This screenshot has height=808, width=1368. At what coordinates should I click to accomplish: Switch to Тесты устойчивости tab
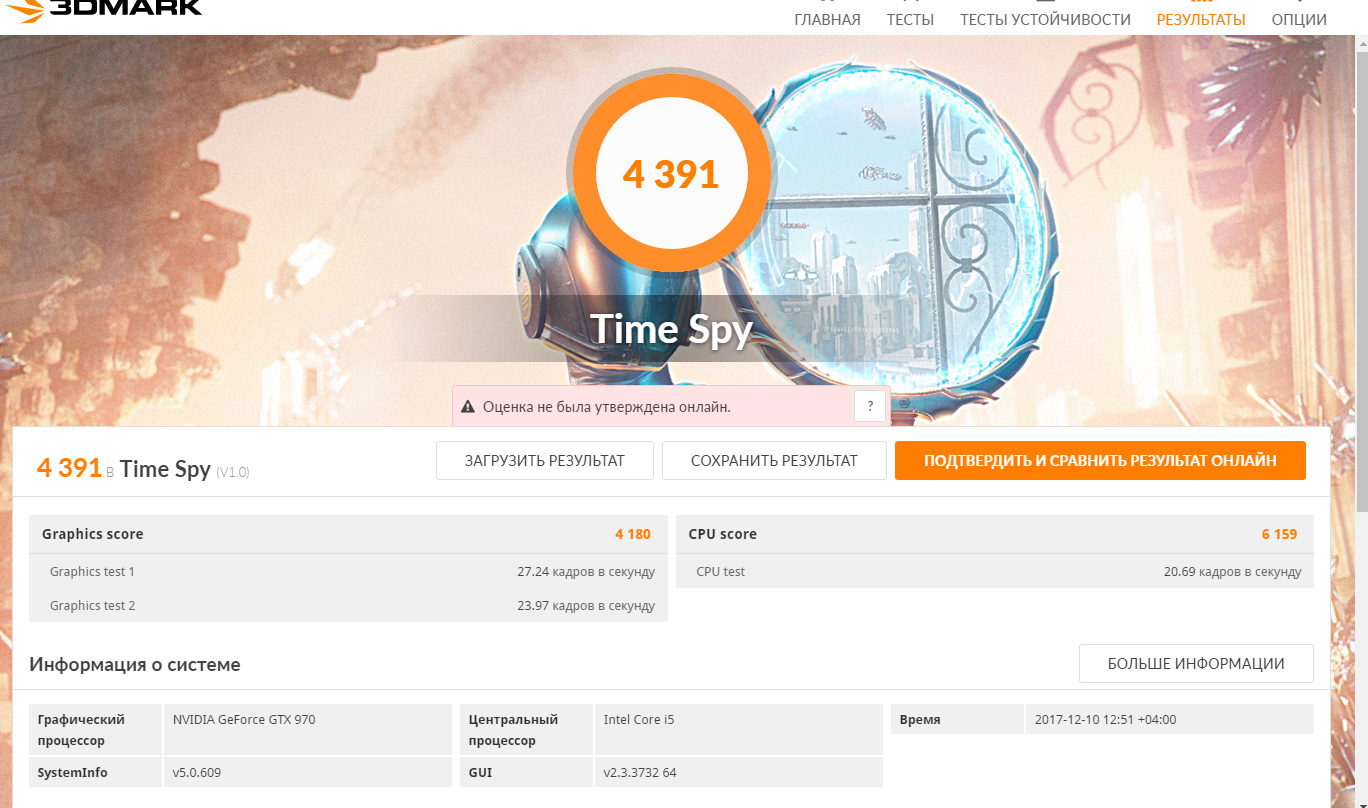(1045, 19)
